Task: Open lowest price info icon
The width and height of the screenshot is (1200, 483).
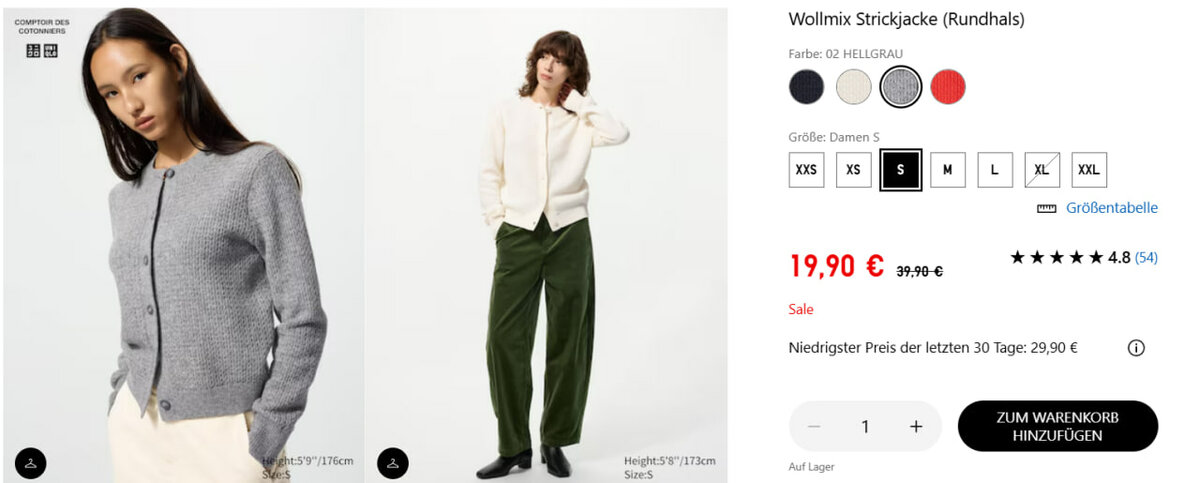Action: click(x=1136, y=348)
